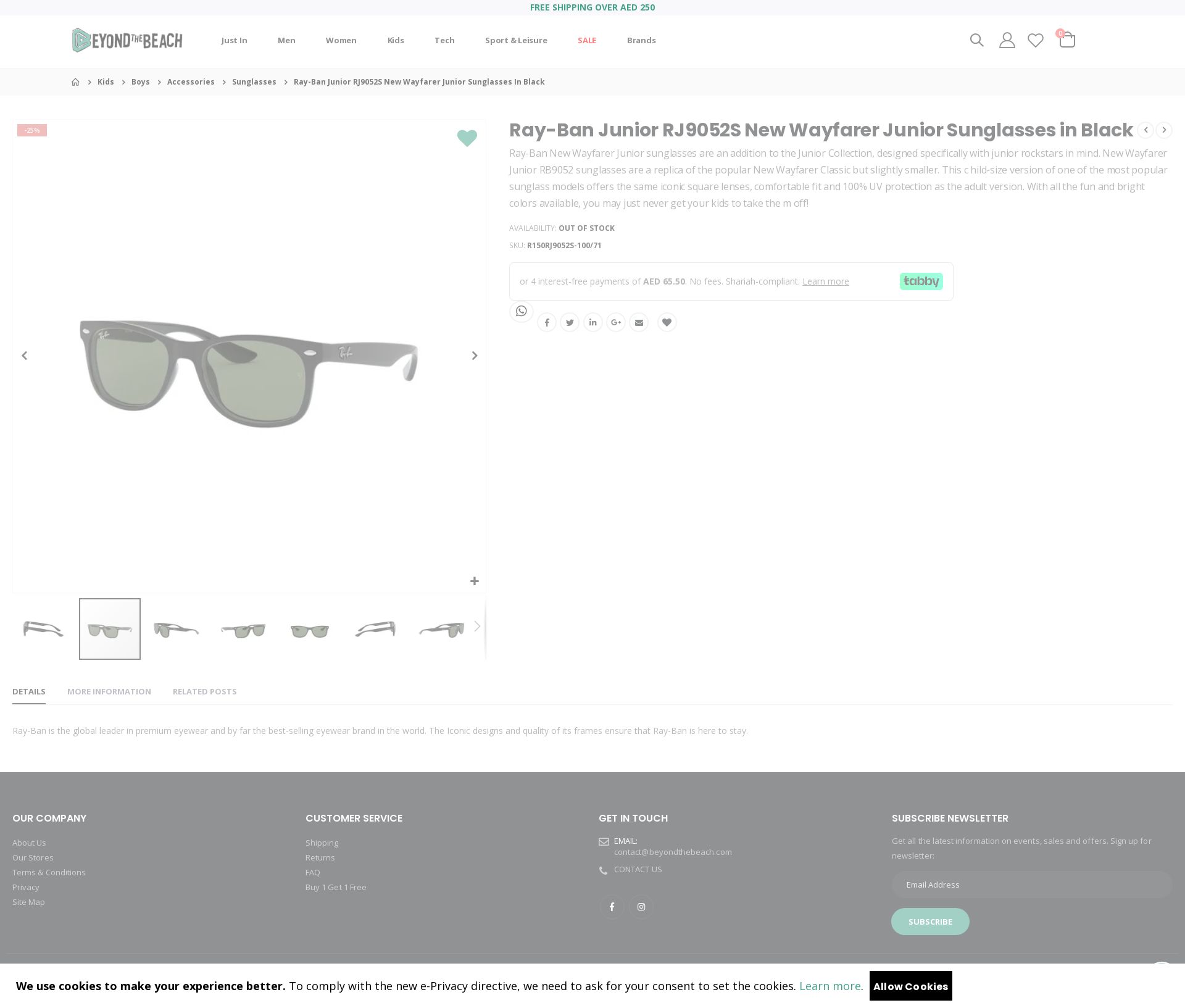Click tabby Learn more link
This screenshot has width=1185, height=1008.
[x=826, y=281]
